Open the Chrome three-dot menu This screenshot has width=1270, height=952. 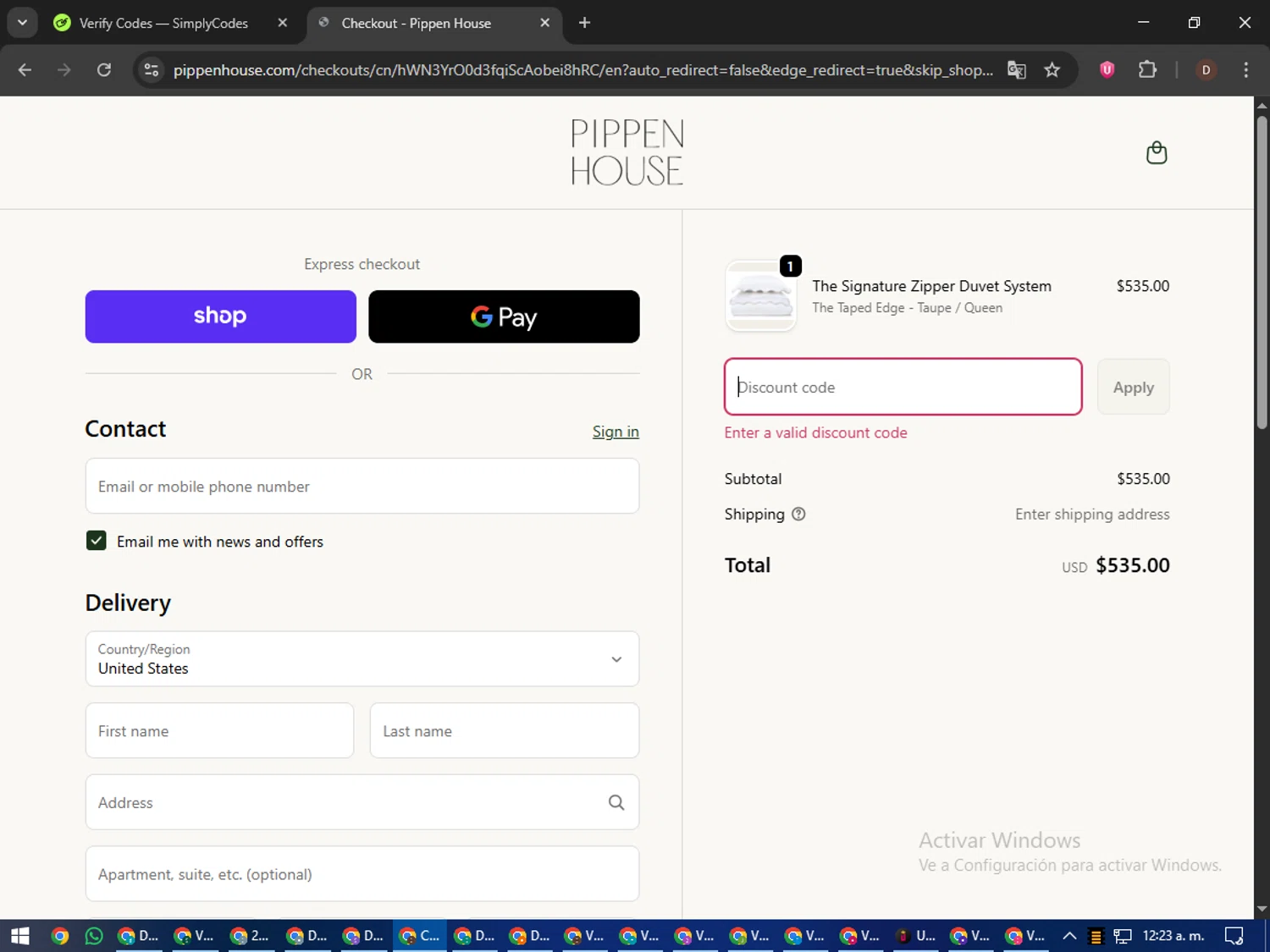pos(1245,69)
